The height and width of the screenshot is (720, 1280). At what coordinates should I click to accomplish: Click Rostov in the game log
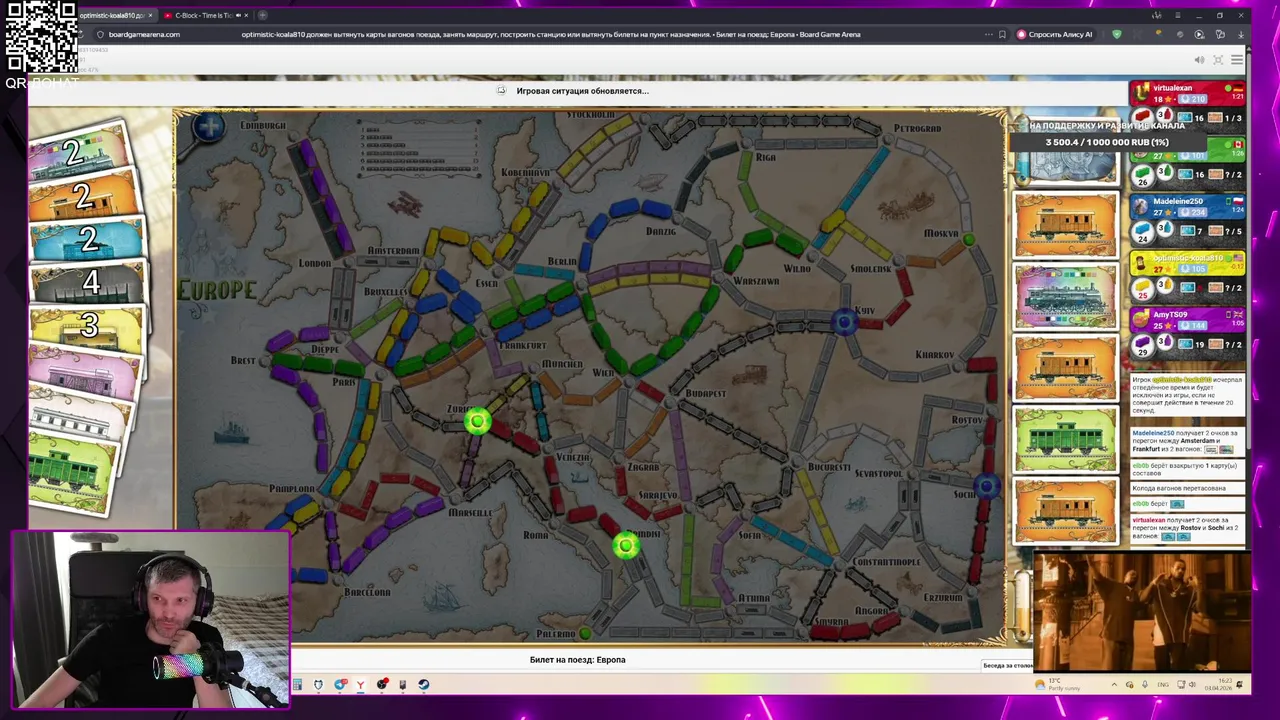coord(1191,528)
